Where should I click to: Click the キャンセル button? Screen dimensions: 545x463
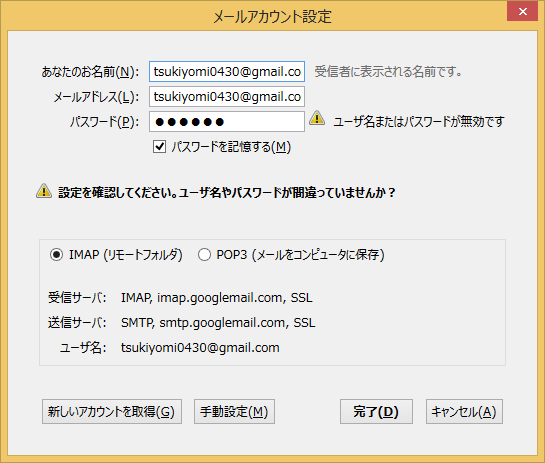[464, 412]
